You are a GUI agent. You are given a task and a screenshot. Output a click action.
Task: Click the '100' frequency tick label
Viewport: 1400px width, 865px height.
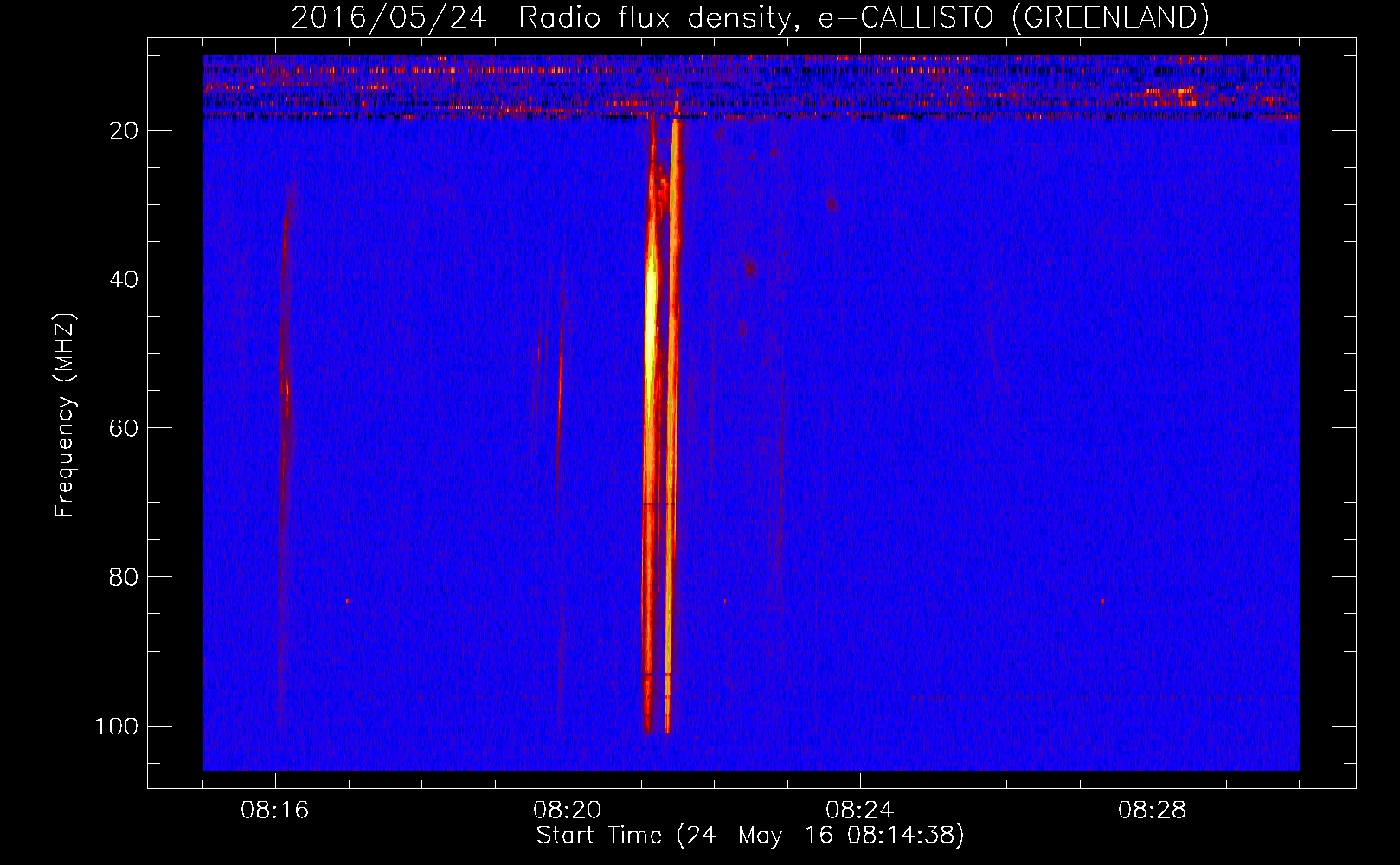click(x=117, y=726)
